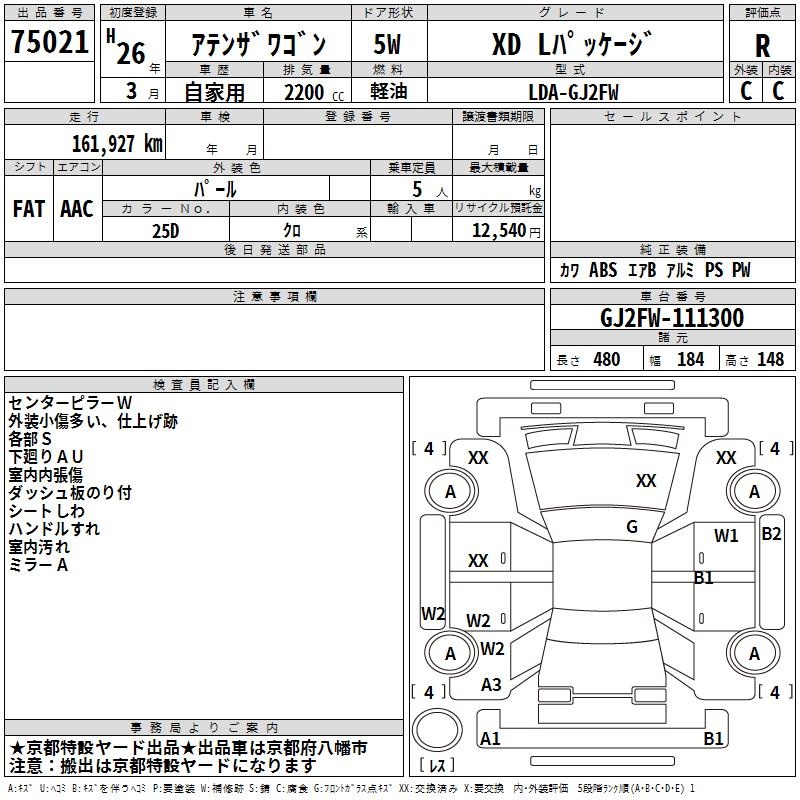800x800 pixels.
Task: Click the G marker on the windshield
Action: (x=632, y=526)
